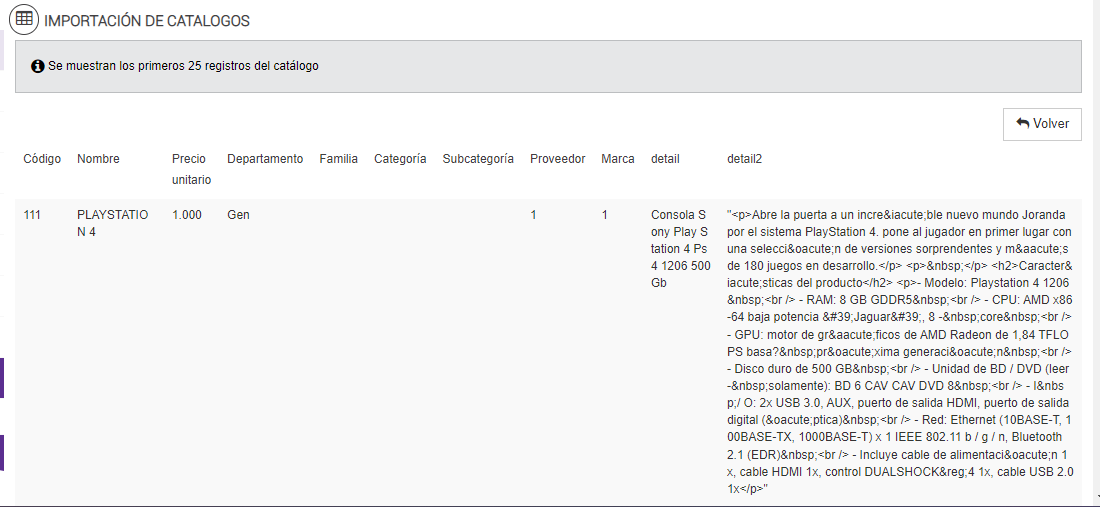Click the Categoría column header
Screen dimensions: 1100x507
(x=400, y=159)
